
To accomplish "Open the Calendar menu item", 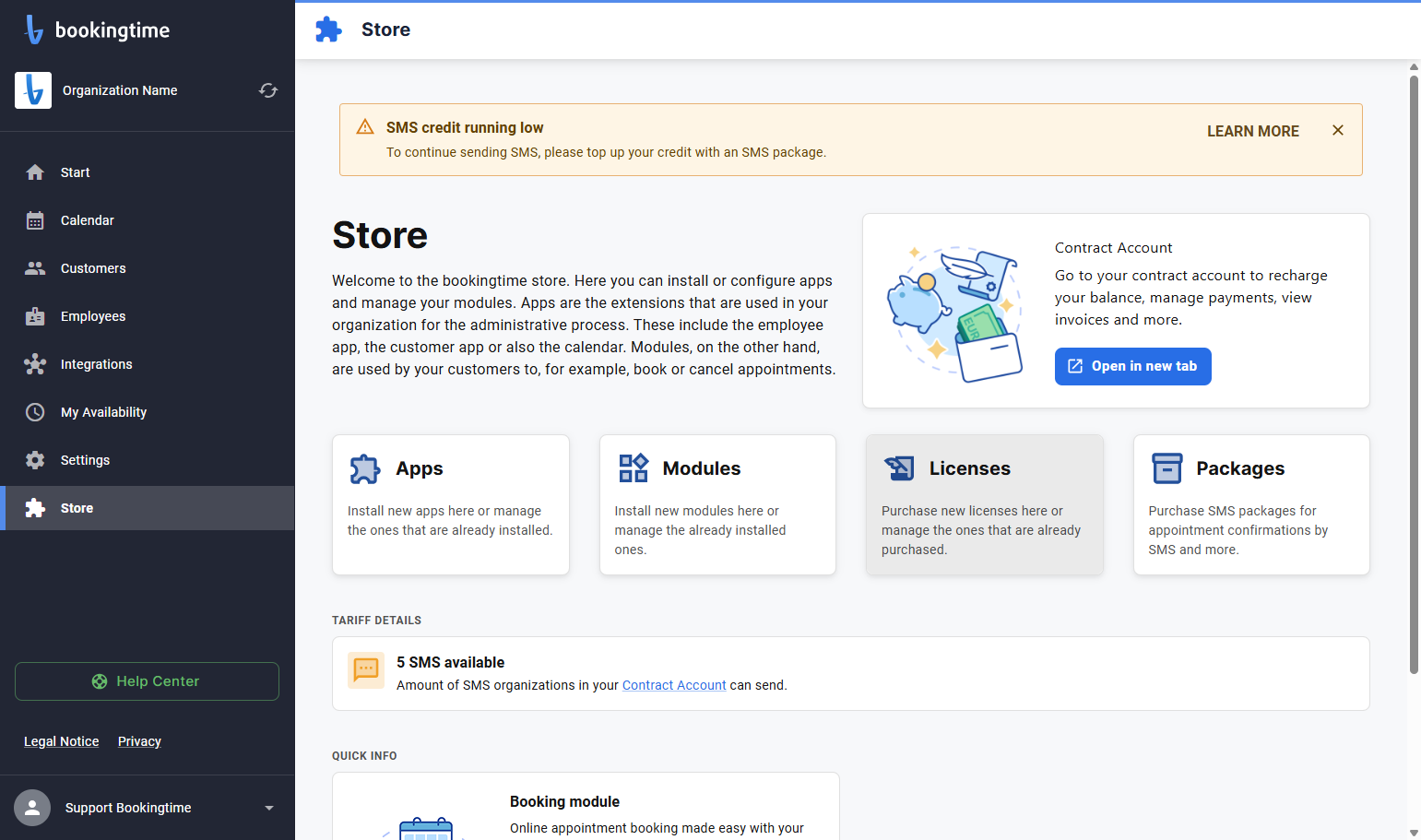I will (148, 220).
